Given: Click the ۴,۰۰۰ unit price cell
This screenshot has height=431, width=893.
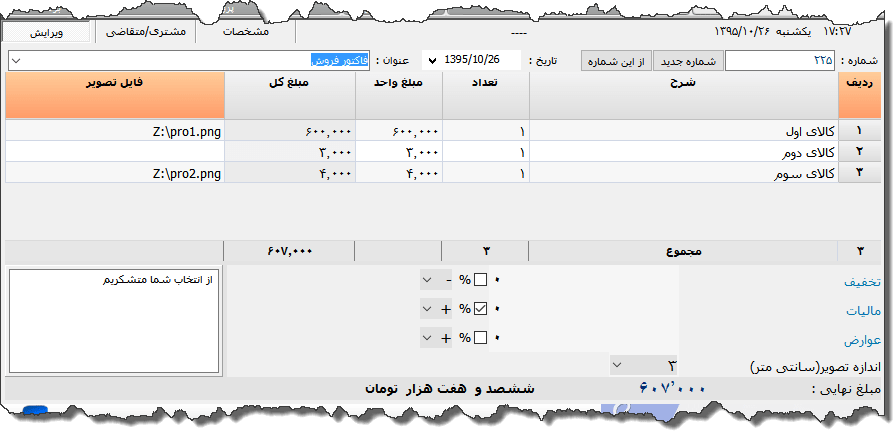Looking at the screenshot, I should pyautogui.click(x=399, y=173).
